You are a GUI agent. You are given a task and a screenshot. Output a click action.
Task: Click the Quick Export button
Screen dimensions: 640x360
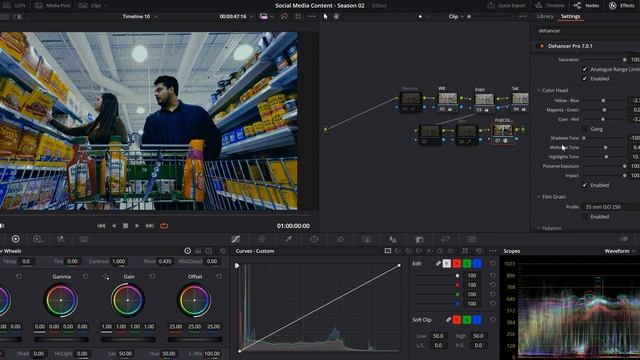507,5
